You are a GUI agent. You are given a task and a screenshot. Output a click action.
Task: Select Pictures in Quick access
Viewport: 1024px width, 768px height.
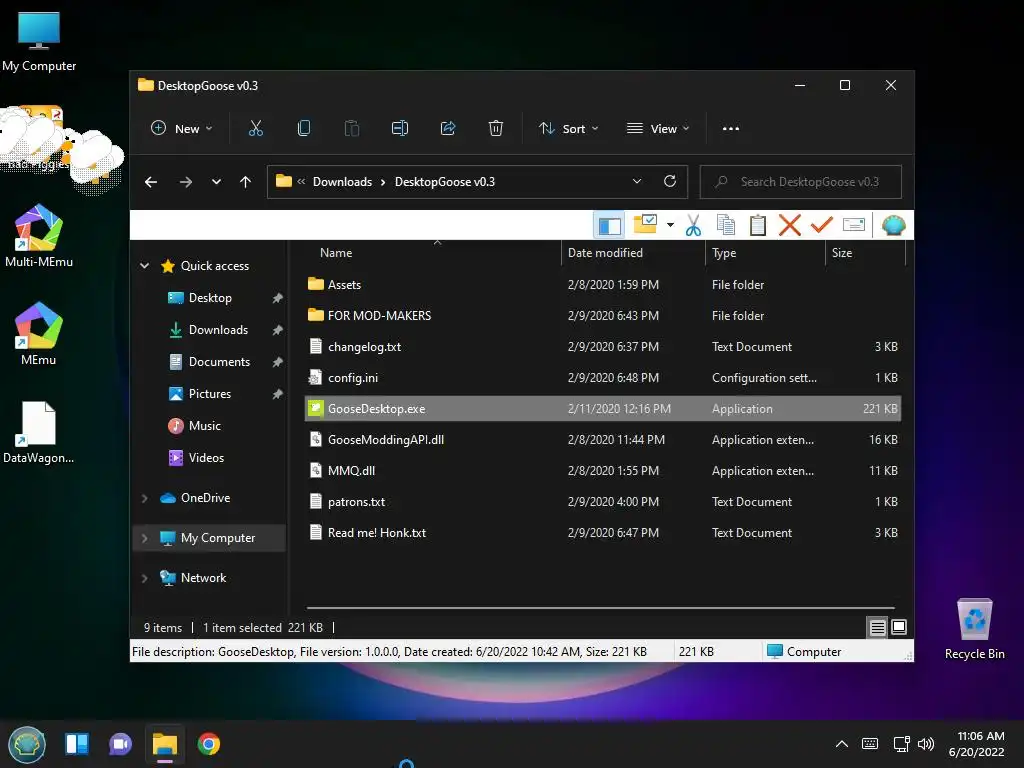(x=210, y=394)
